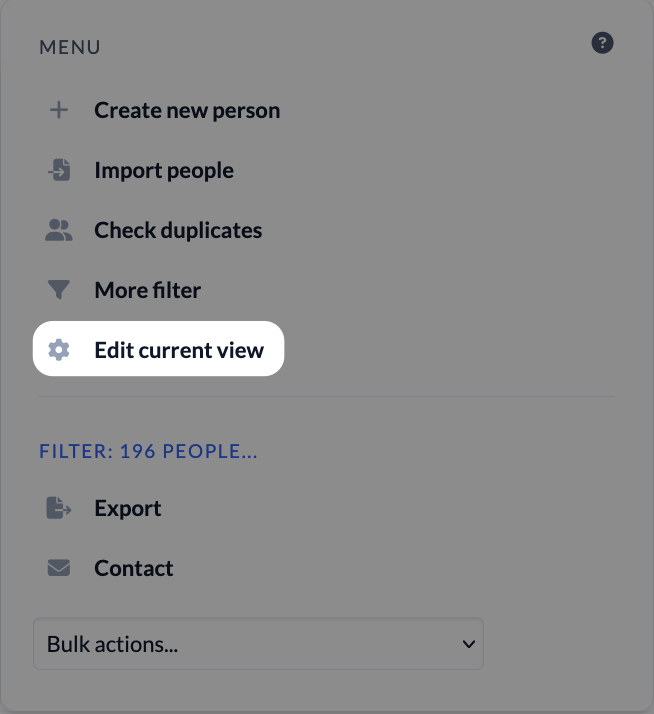Screen dimensions: 654x714
Task: Select 'More filter' option
Action: click(x=148, y=290)
